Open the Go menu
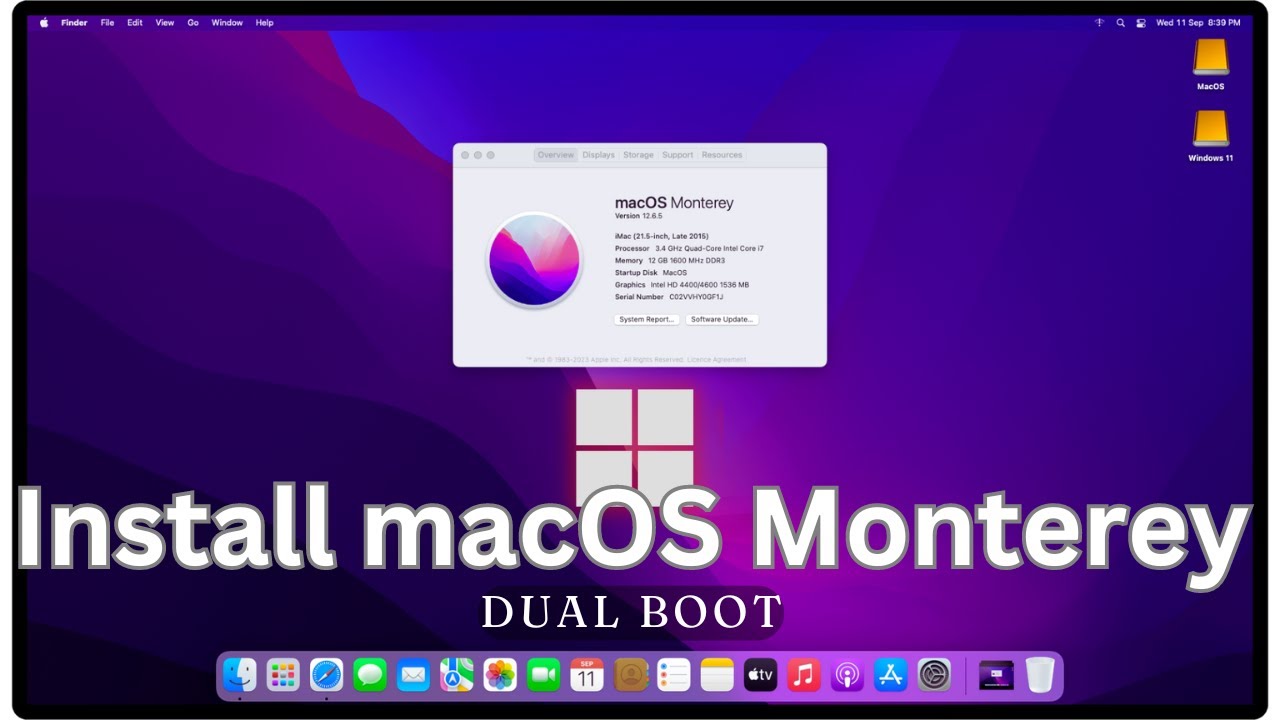 point(193,22)
